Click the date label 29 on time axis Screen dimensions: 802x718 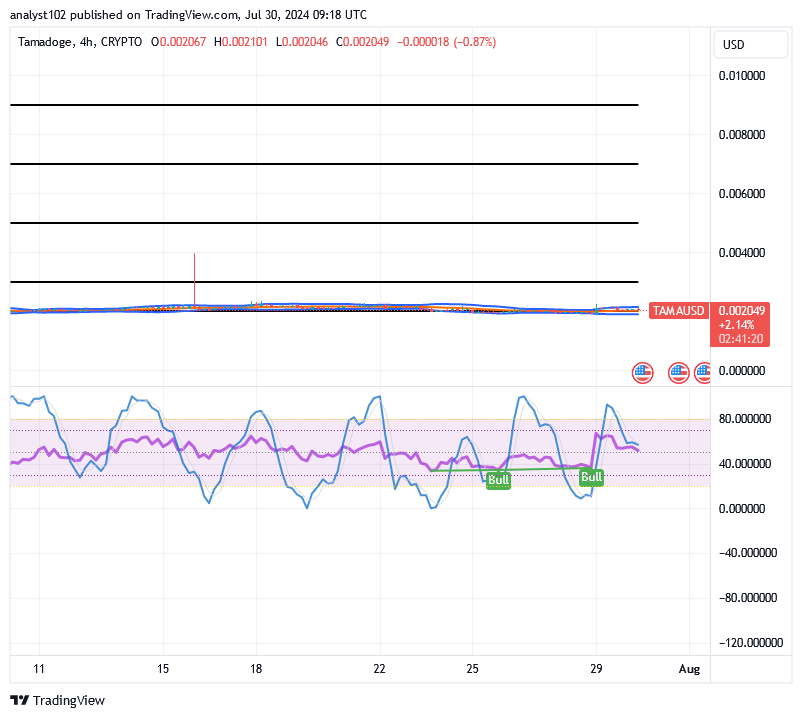(596, 669)
